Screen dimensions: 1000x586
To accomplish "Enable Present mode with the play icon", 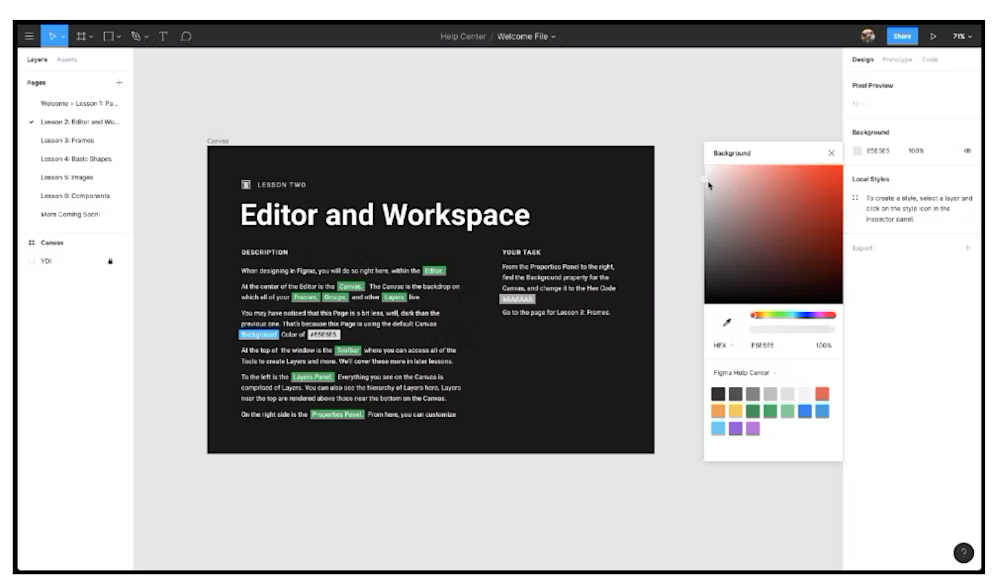I will pos(934,35).
